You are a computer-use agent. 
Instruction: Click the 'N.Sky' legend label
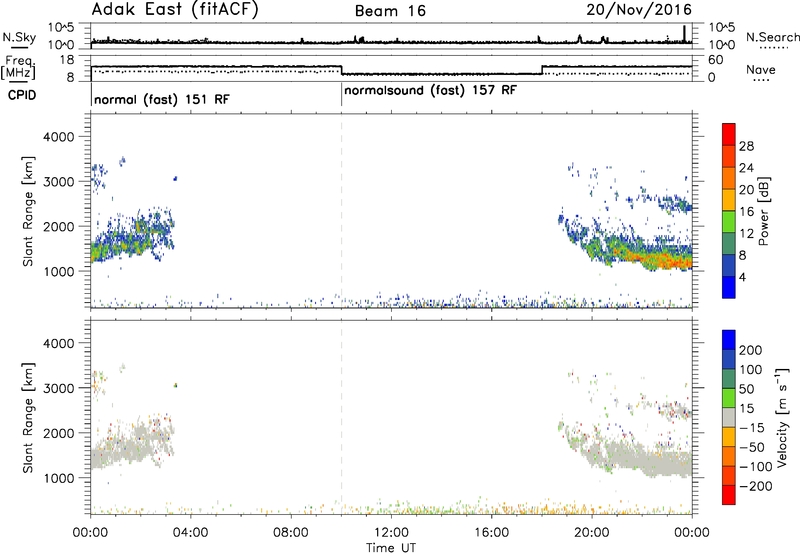point(19,37)
